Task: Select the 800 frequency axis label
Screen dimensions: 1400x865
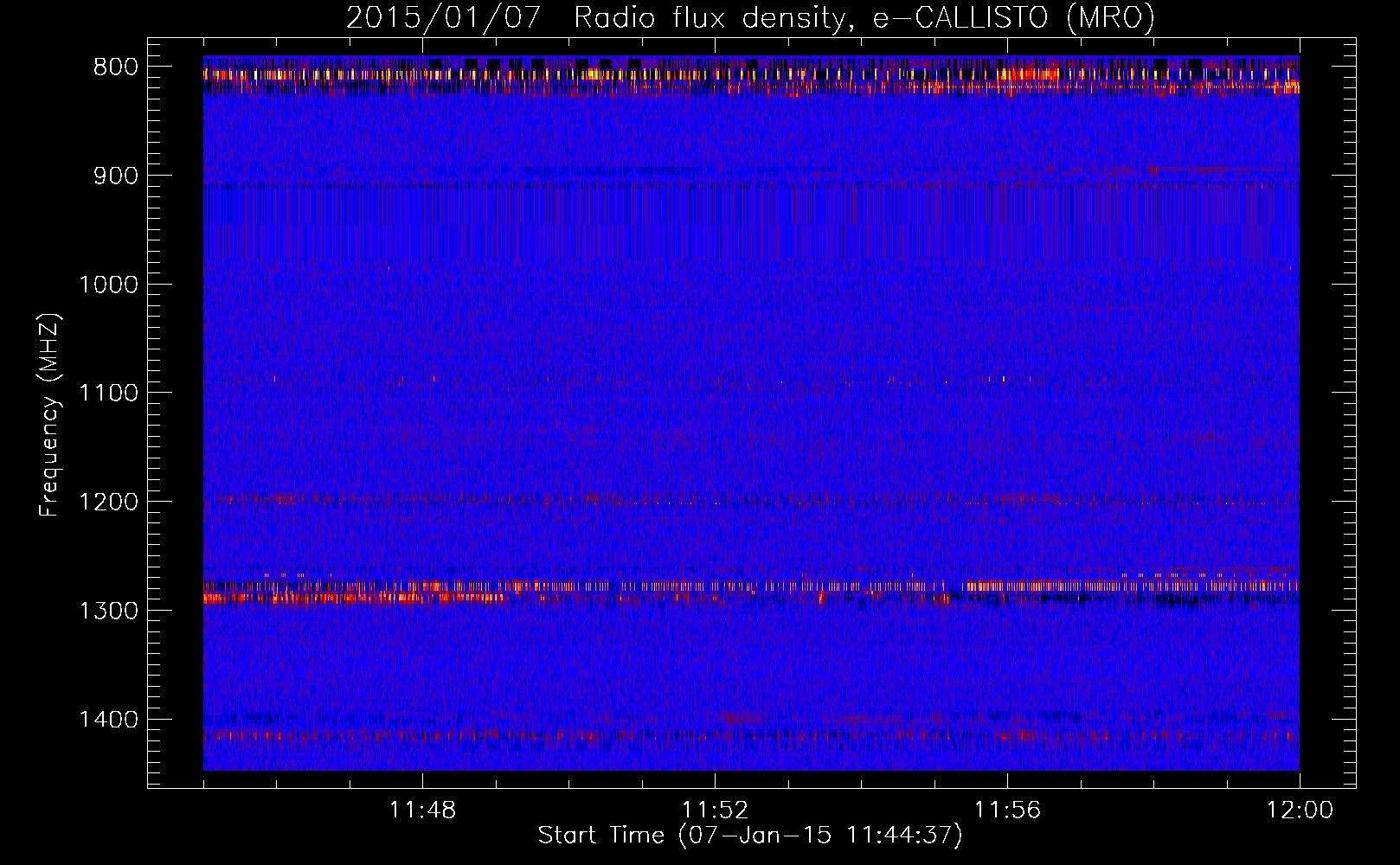Action: click(115, 67)
